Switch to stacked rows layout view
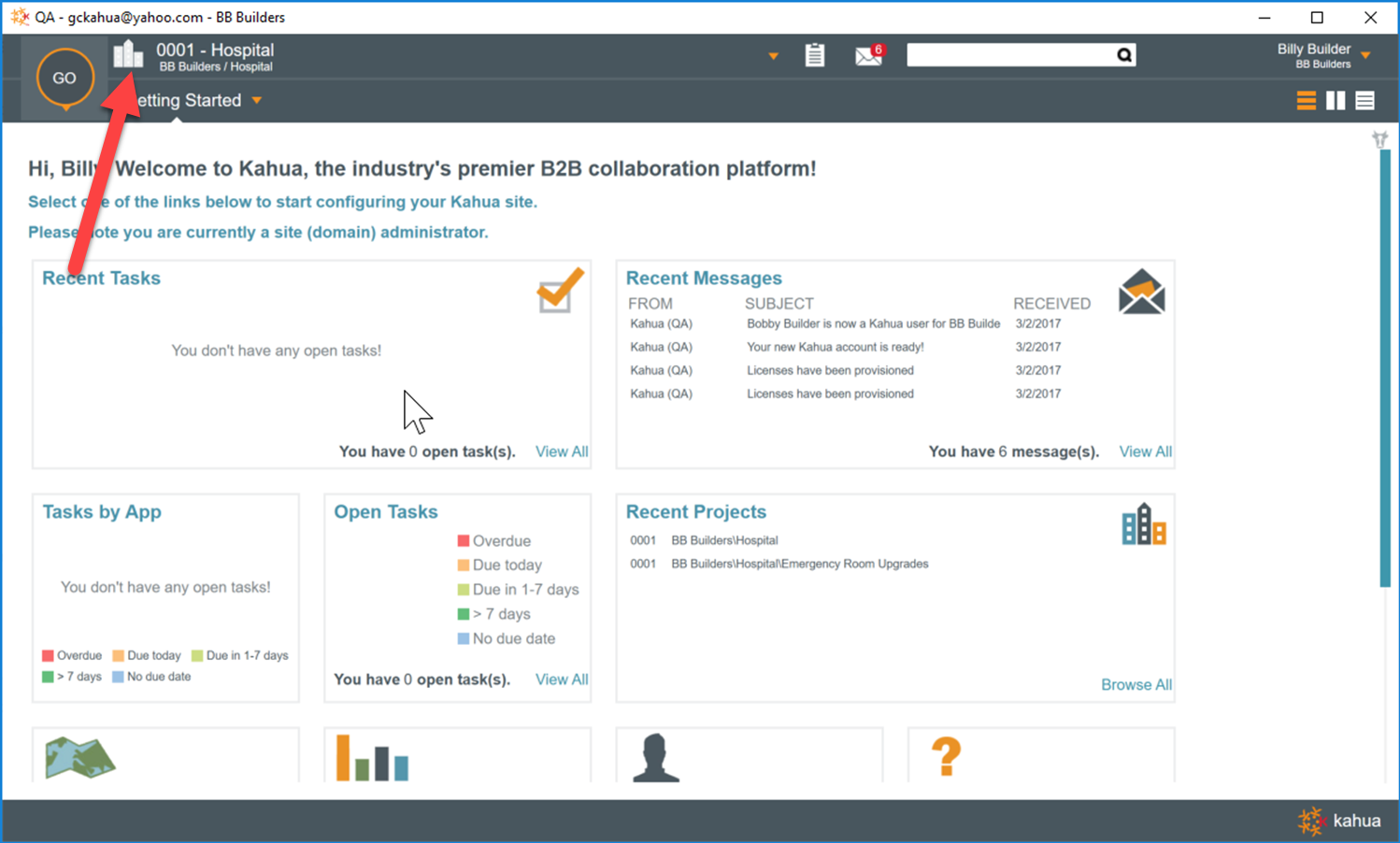 tap(1307, 101)
